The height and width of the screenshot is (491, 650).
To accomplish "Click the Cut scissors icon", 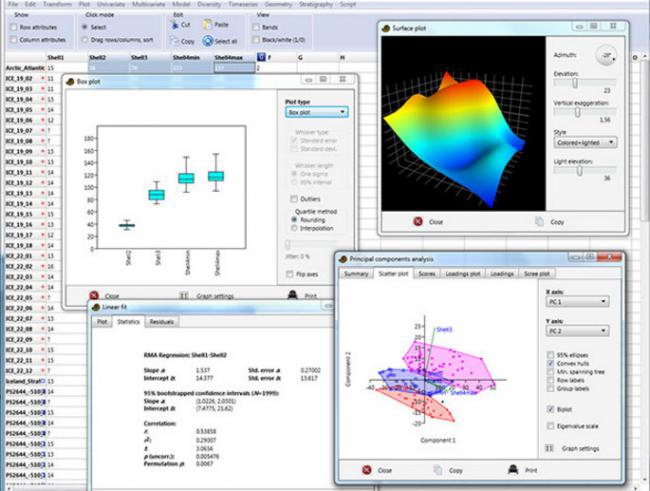I will (175, 25).
